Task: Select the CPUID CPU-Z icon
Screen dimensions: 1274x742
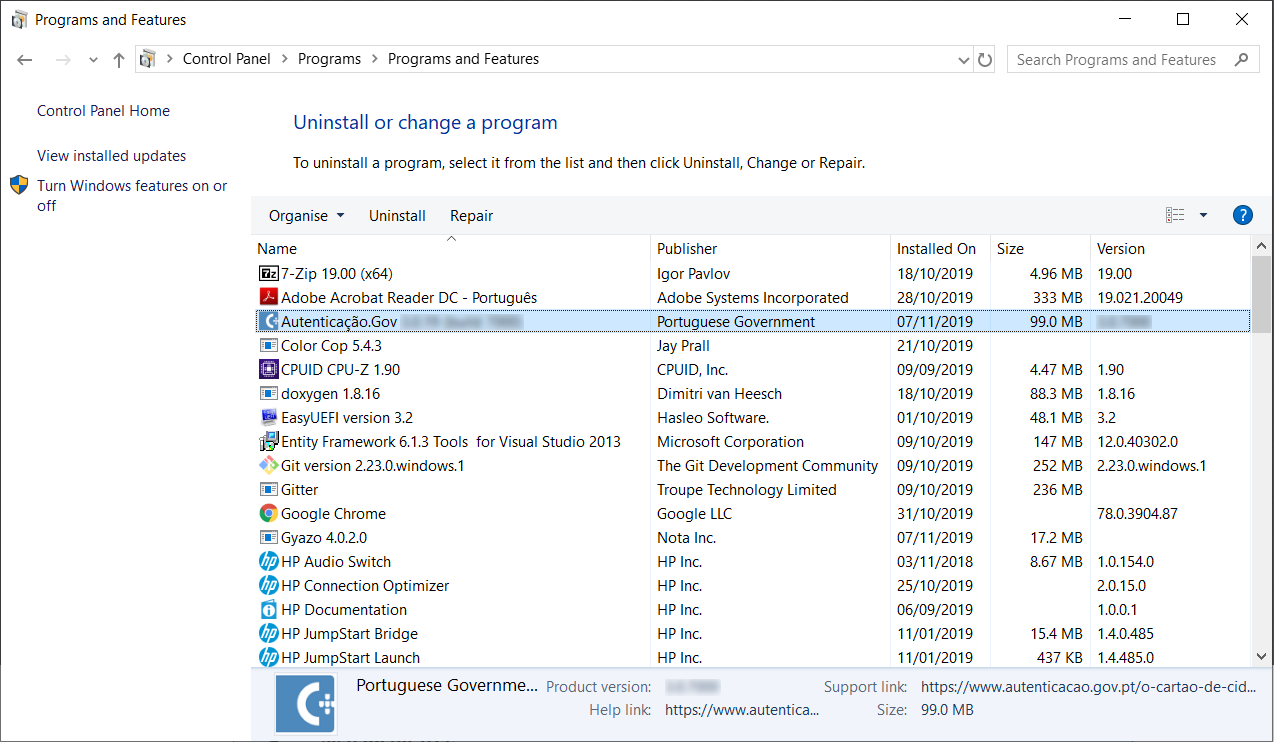Action: pos(268,370)
